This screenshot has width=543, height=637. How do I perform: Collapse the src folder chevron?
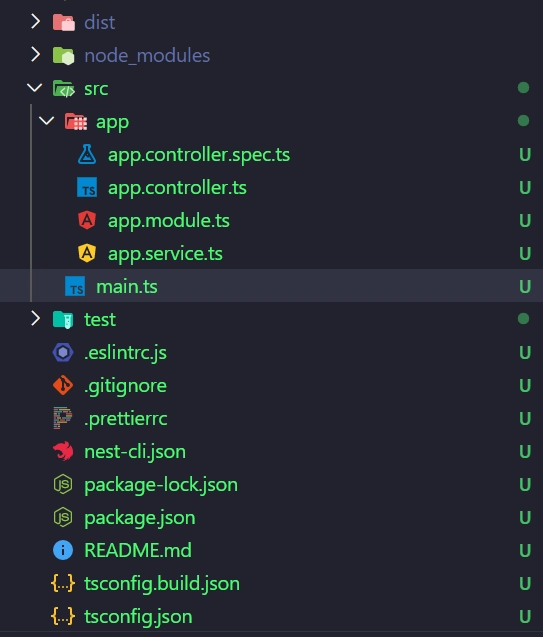[35, 87]
